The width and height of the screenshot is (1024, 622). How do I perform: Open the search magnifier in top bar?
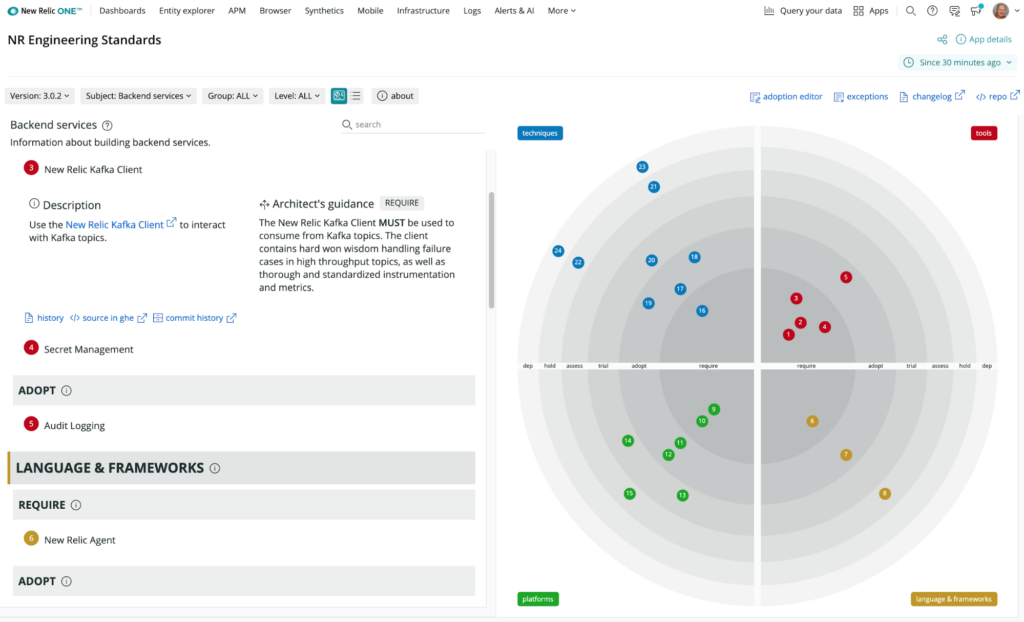910,10
